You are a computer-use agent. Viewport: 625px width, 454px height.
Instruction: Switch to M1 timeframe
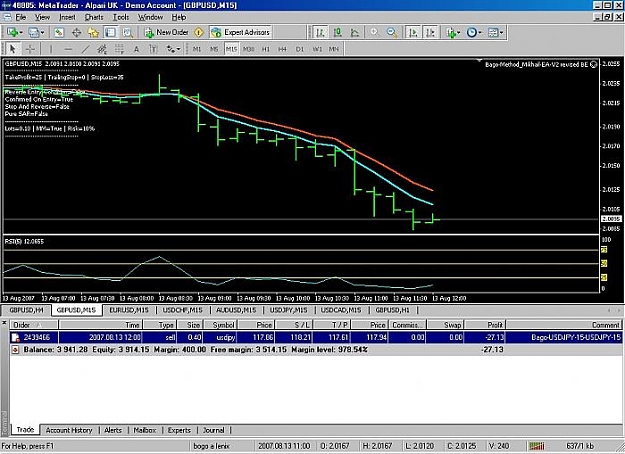pyautogui.click(x=197, y=49)
